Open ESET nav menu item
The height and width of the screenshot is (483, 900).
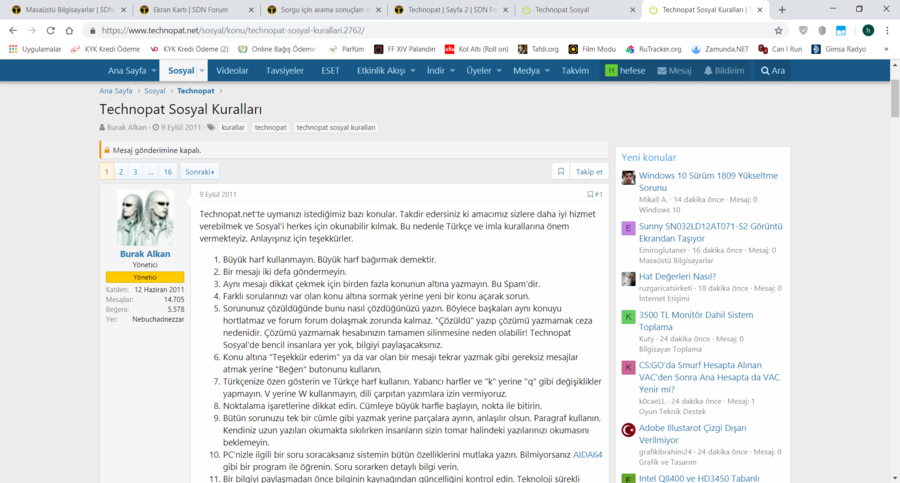pos(330,71)
